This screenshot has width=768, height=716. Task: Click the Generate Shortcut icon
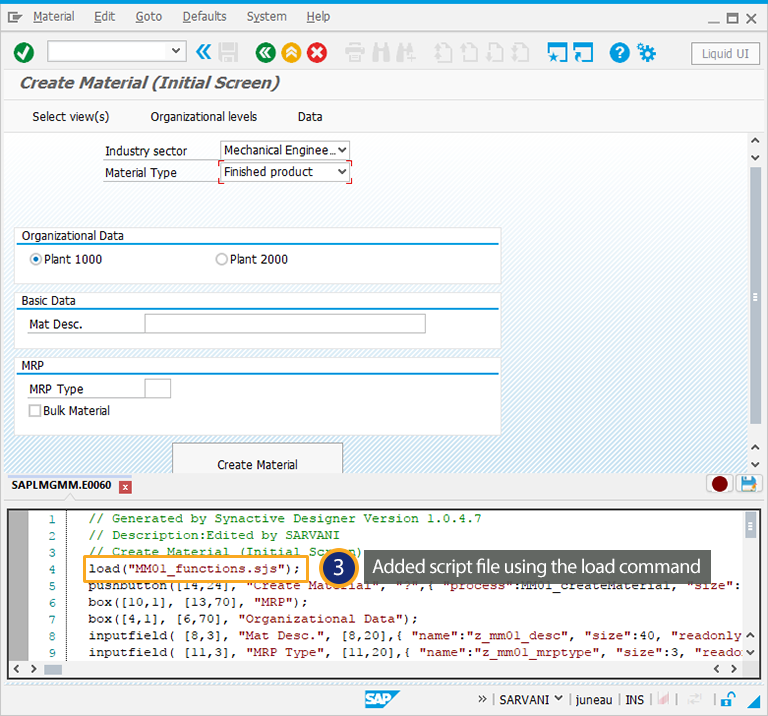click(x=583, y=52)
